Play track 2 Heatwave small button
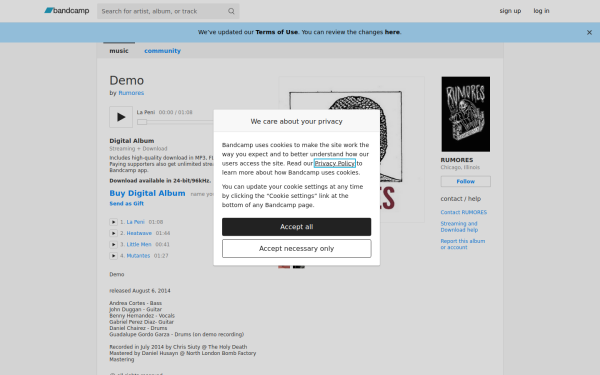The height and width of the screenshot is (375, 600). pos(113,233)
